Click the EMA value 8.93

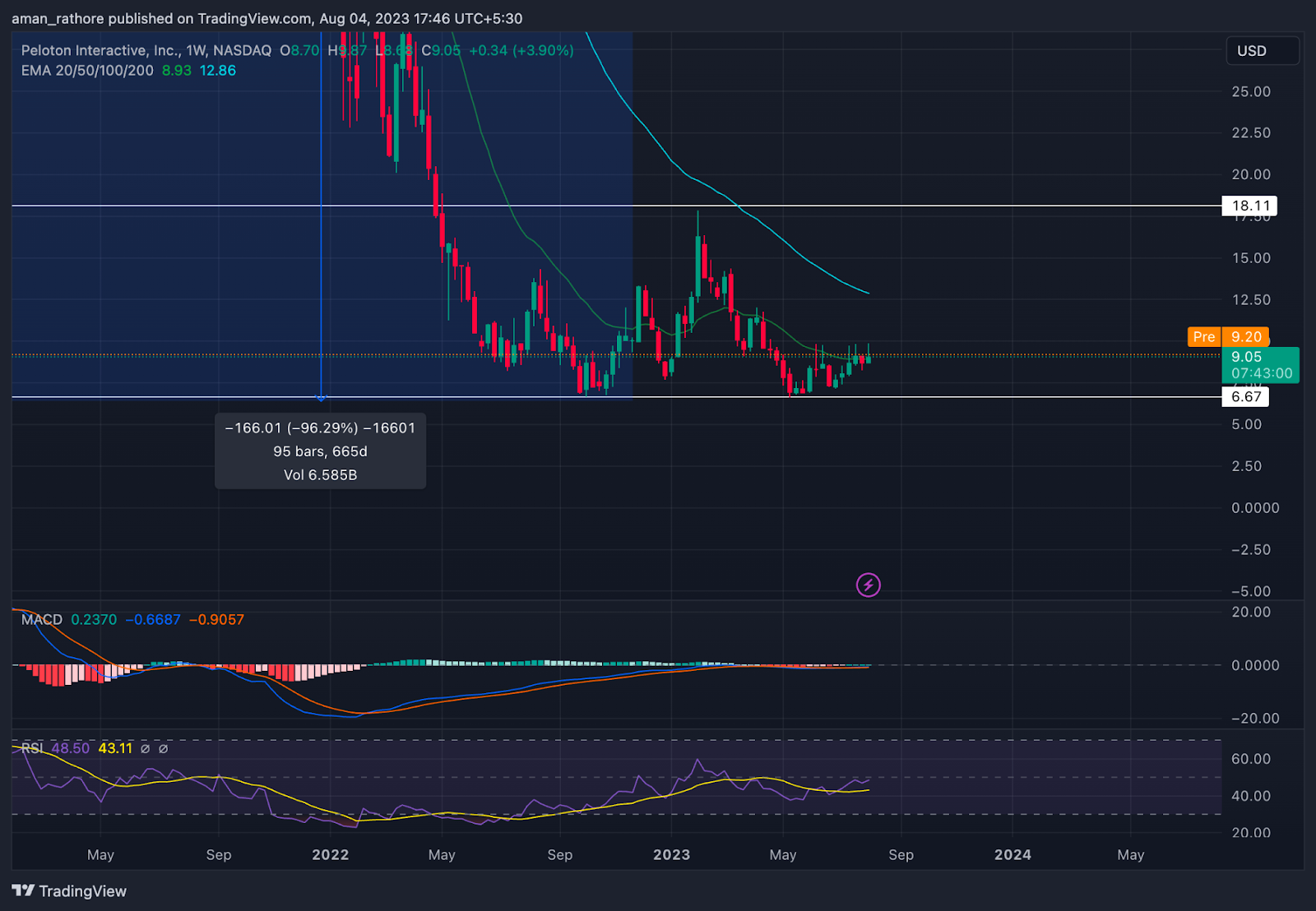coord(176,71)
